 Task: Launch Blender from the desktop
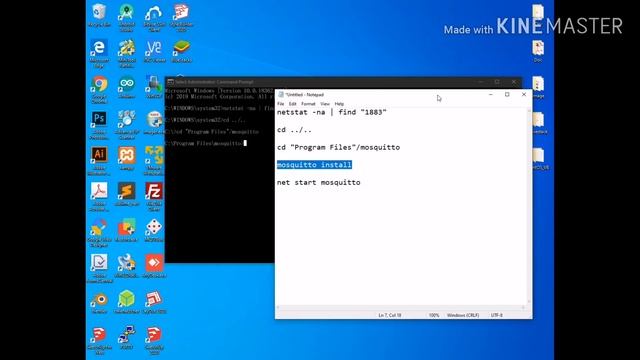click(99, 302)
